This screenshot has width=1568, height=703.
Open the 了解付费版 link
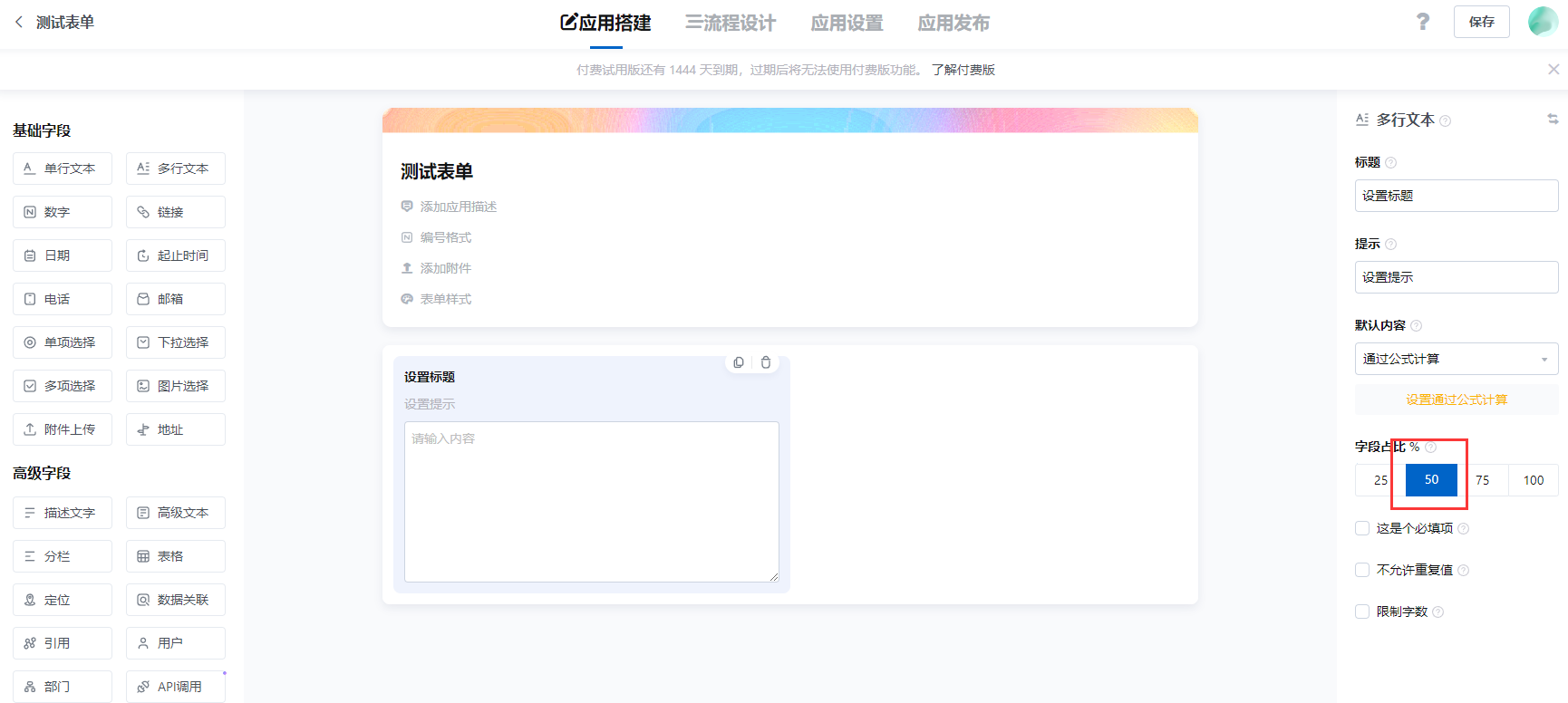(x=963, y=70)
